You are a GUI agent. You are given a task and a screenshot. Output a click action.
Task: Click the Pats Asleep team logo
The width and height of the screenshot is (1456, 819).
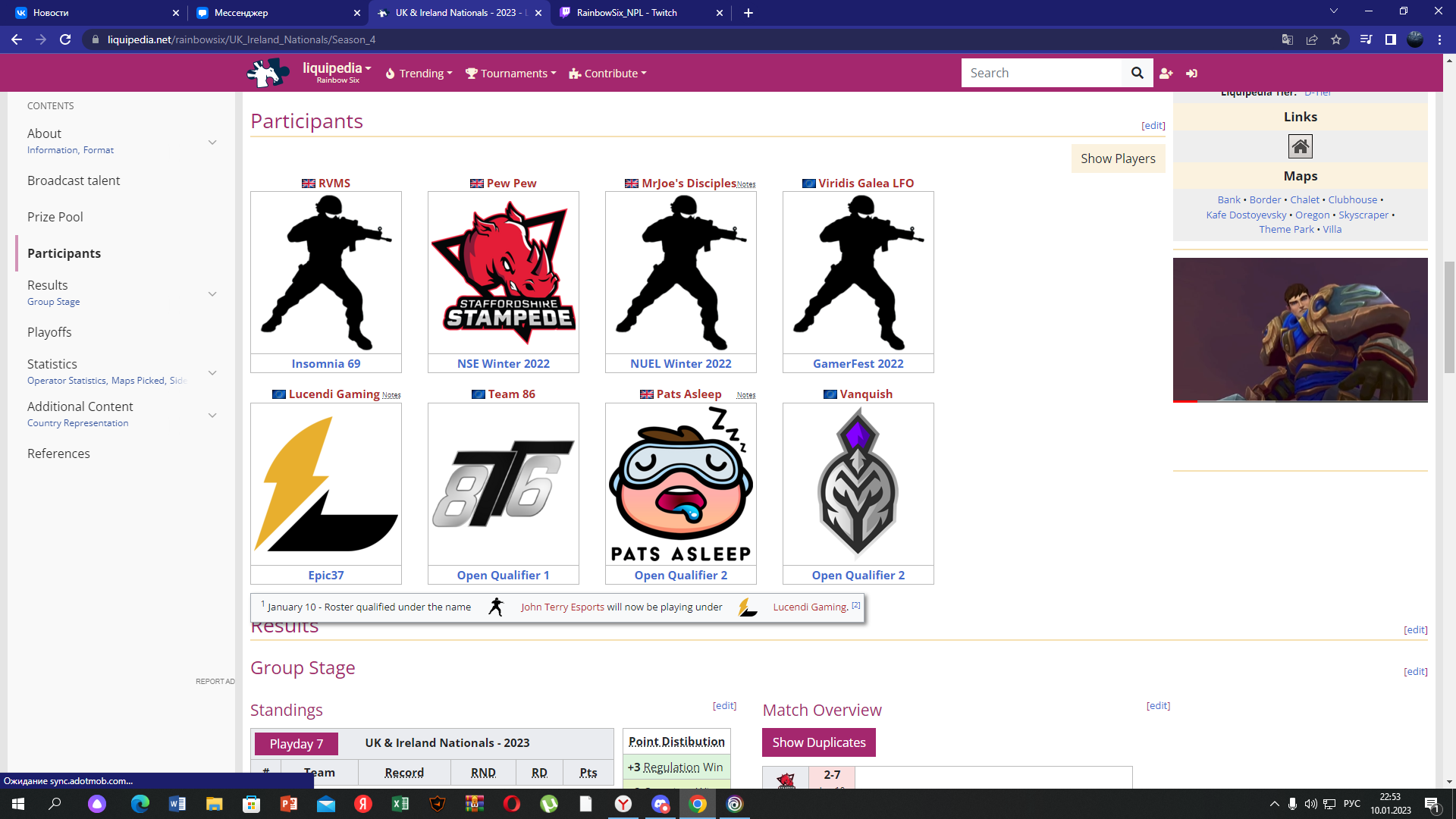click(680, 484)
